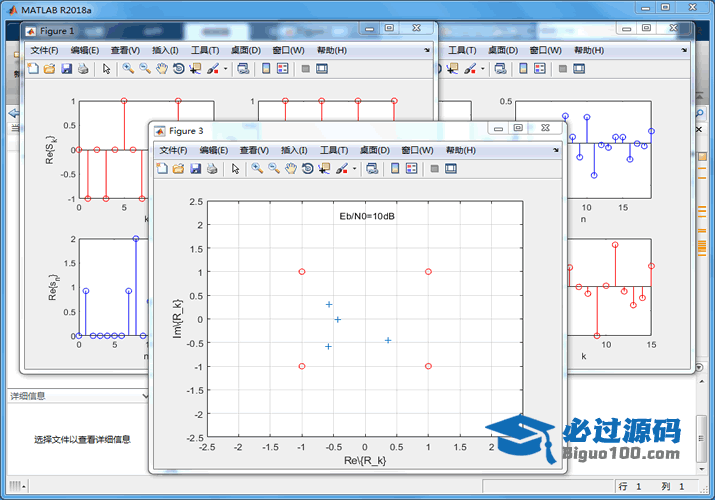
Task: Select Rotate 3D tool in Figure 1
Action: click(x=179, y=69)
